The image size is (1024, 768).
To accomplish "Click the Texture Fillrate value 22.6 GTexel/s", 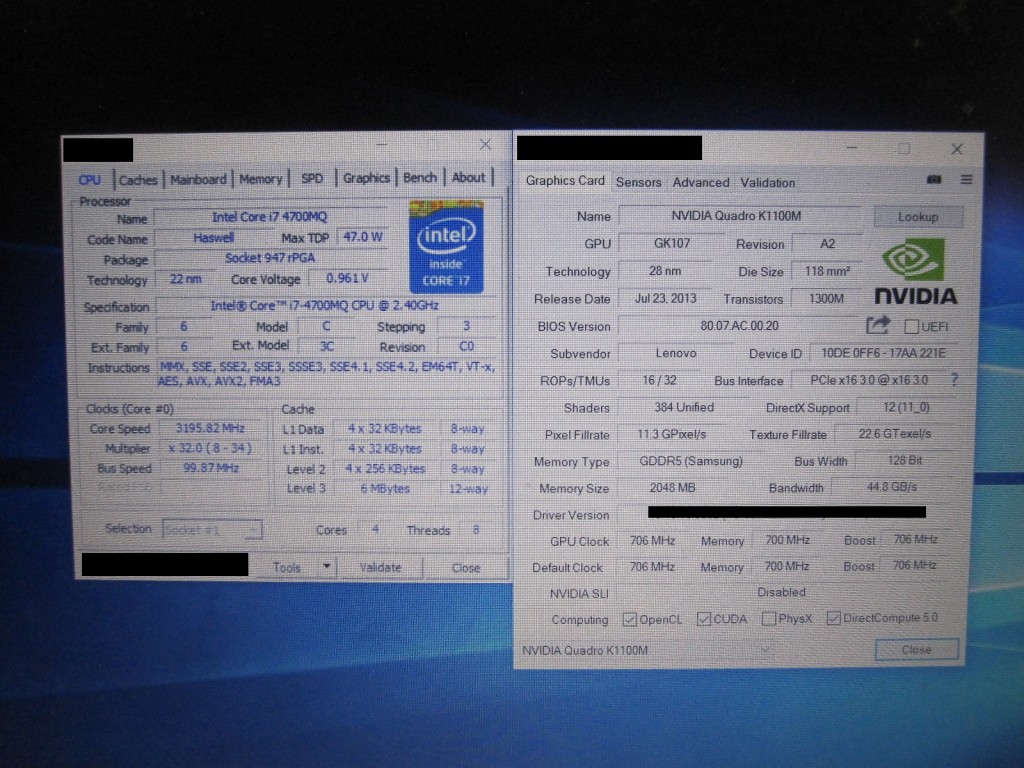I will (x=894, y=434).
